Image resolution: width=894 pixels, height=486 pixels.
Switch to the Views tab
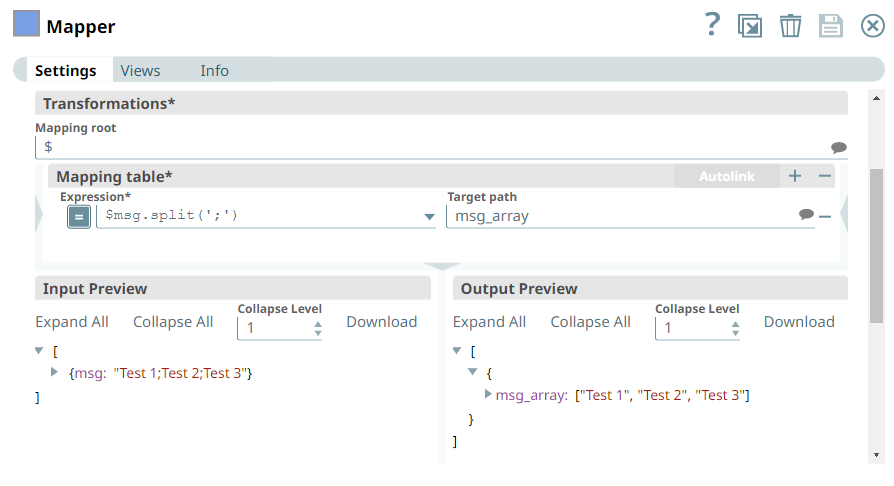coord(140,71)
